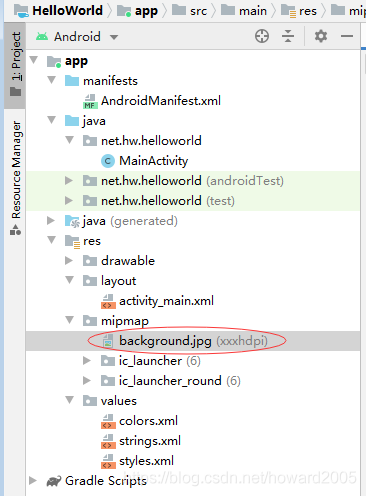Select the drawable folder label

(x=128, y=261)
